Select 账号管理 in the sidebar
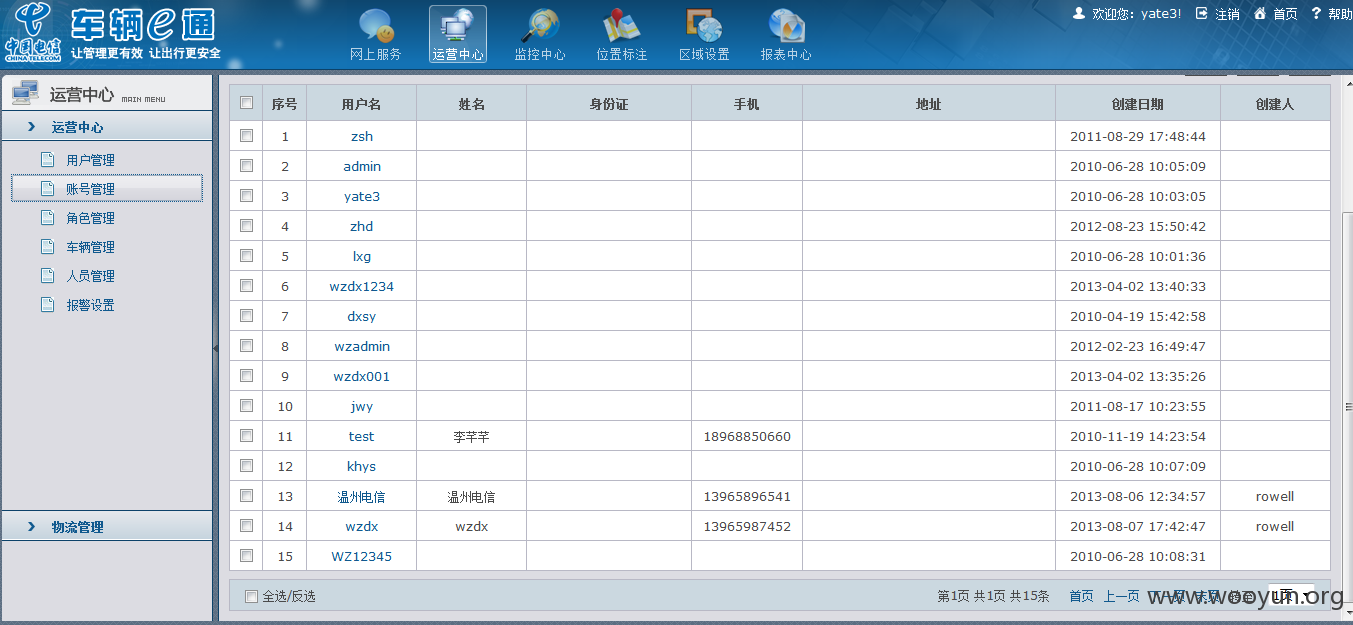Viewport: 1353px width, 625px height. point(106,188)
